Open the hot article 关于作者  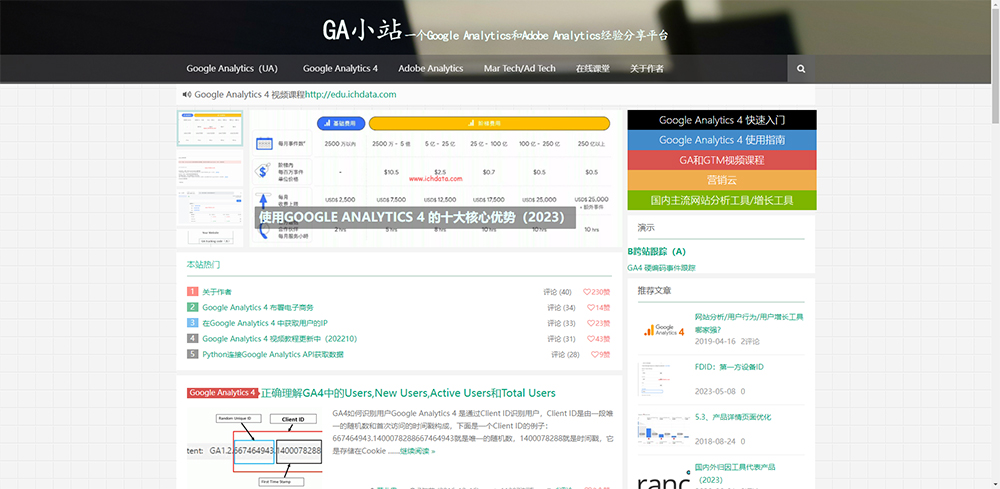click(x=217, y=292)
